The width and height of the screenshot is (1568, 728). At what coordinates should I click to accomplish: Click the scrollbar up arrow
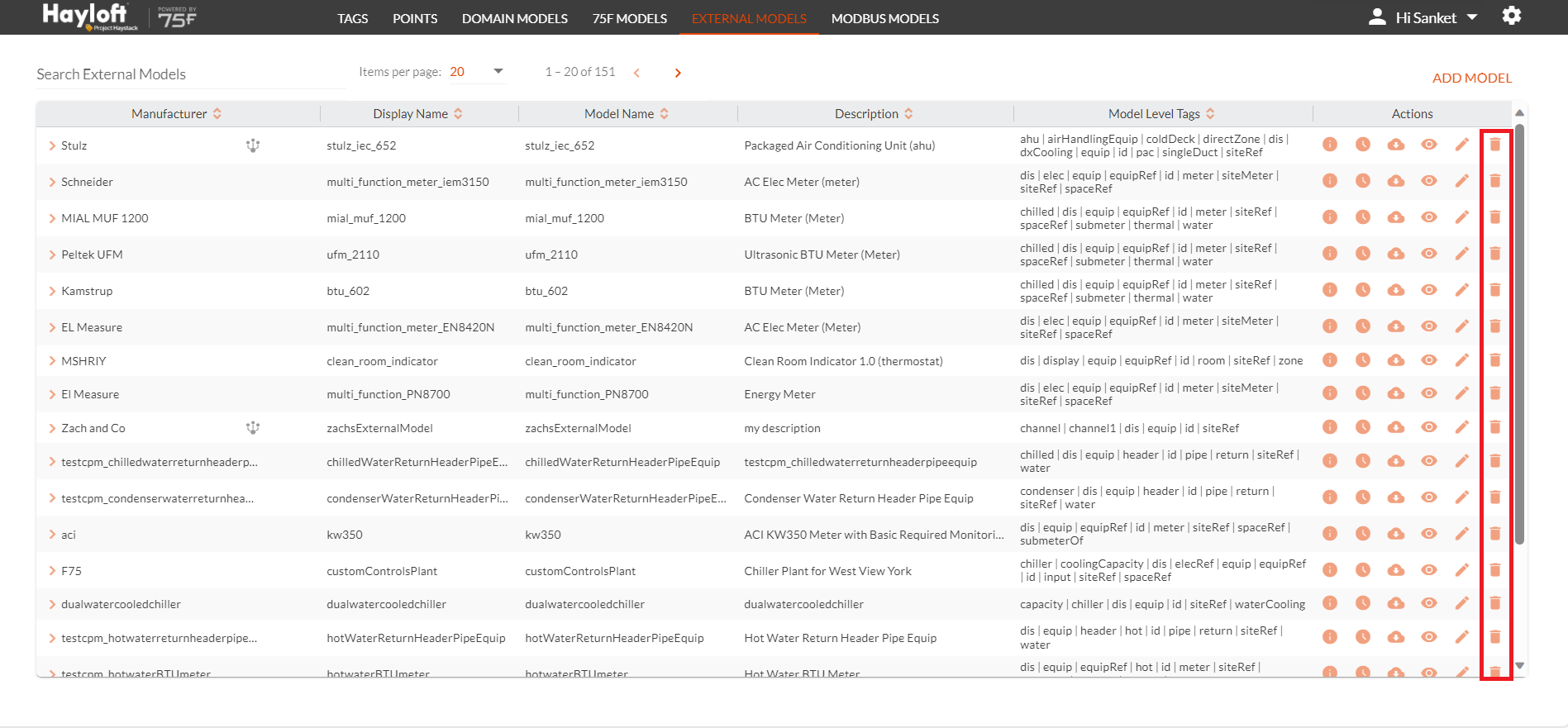tap(1519, 112)
